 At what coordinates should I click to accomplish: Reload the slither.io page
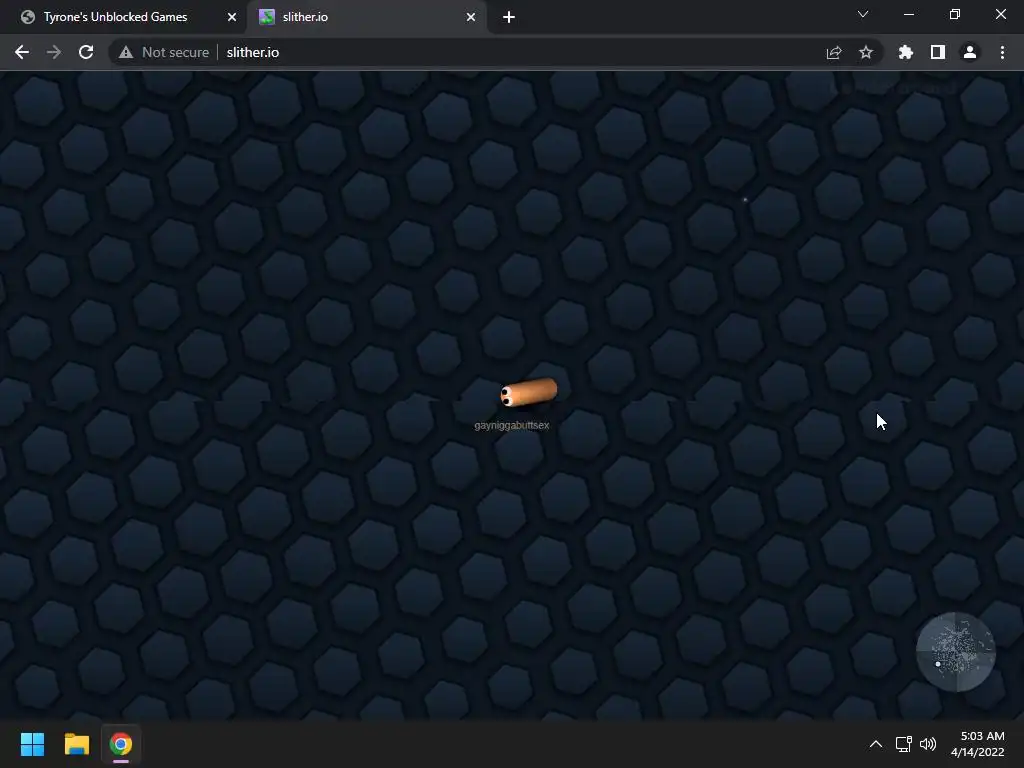(x=86, y=52)
